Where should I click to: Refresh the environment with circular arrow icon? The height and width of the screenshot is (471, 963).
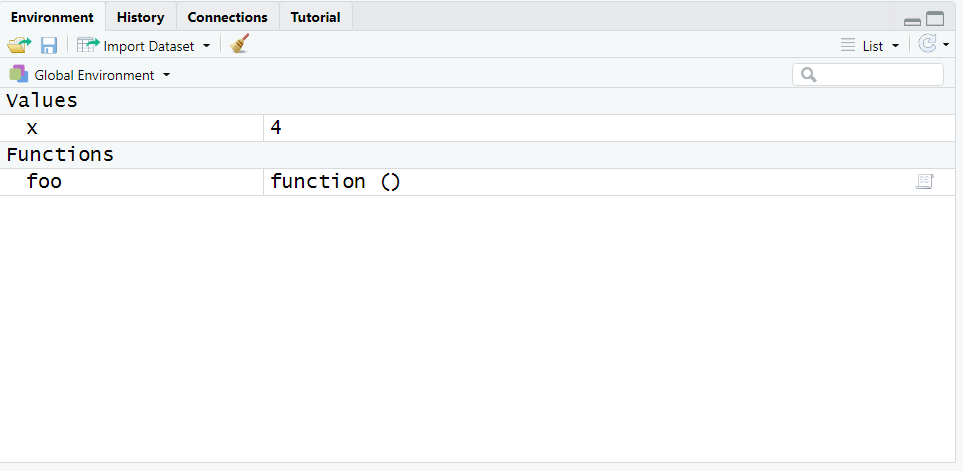pos(927,45)
